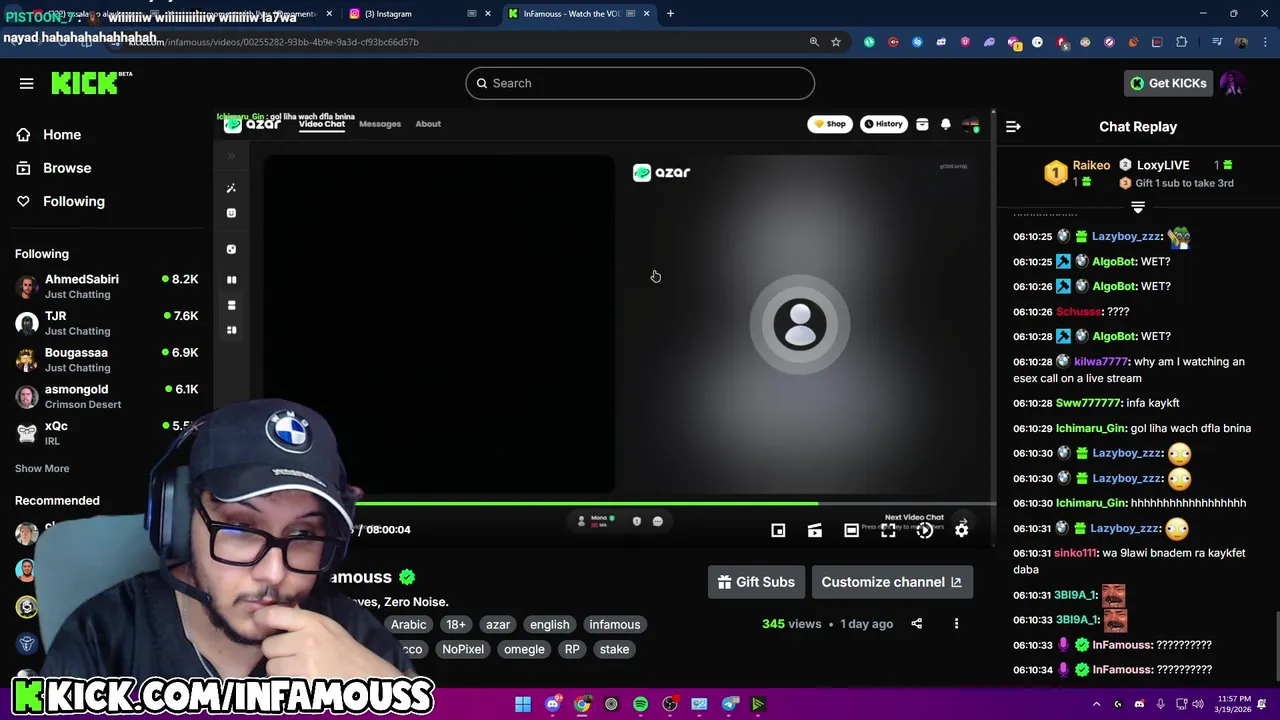This screenshot has height=720, width=1280.
Task: Open Chrome zoom magnifier icon
Action: [814, 42]
